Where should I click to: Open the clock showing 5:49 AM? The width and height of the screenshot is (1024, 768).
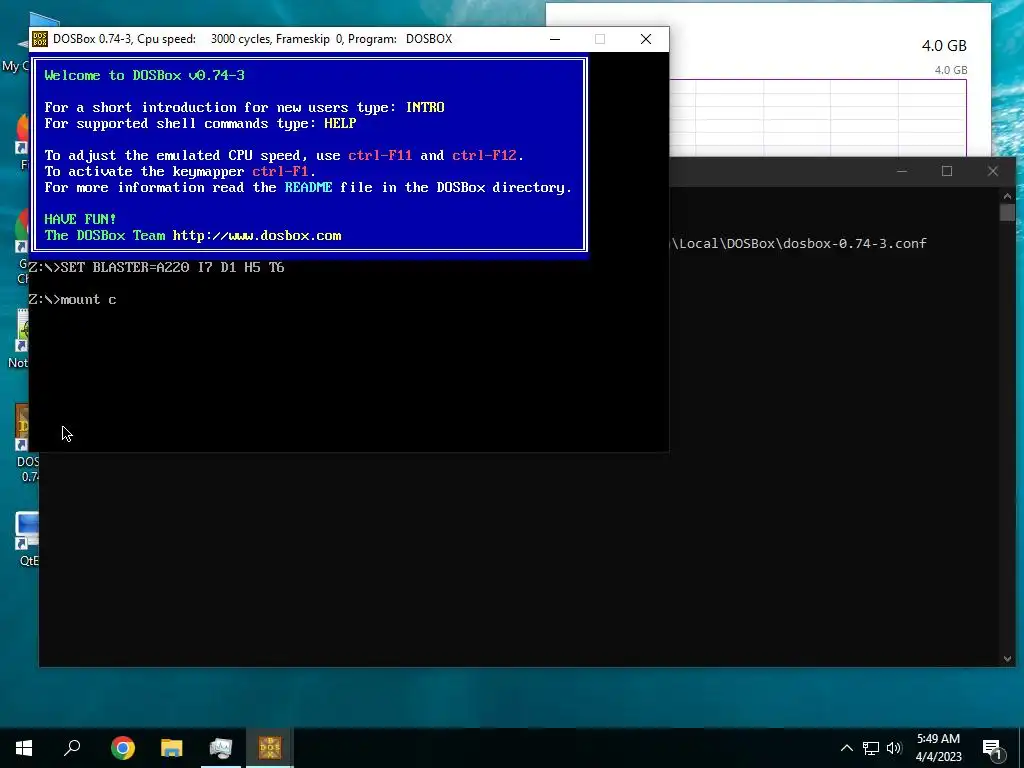(938, 748)
